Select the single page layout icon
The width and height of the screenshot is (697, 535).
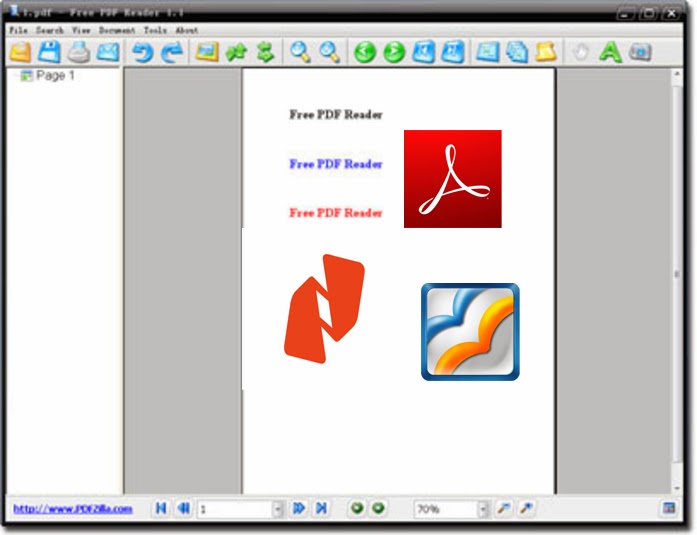pyautogui.click(x=488, y=52)
